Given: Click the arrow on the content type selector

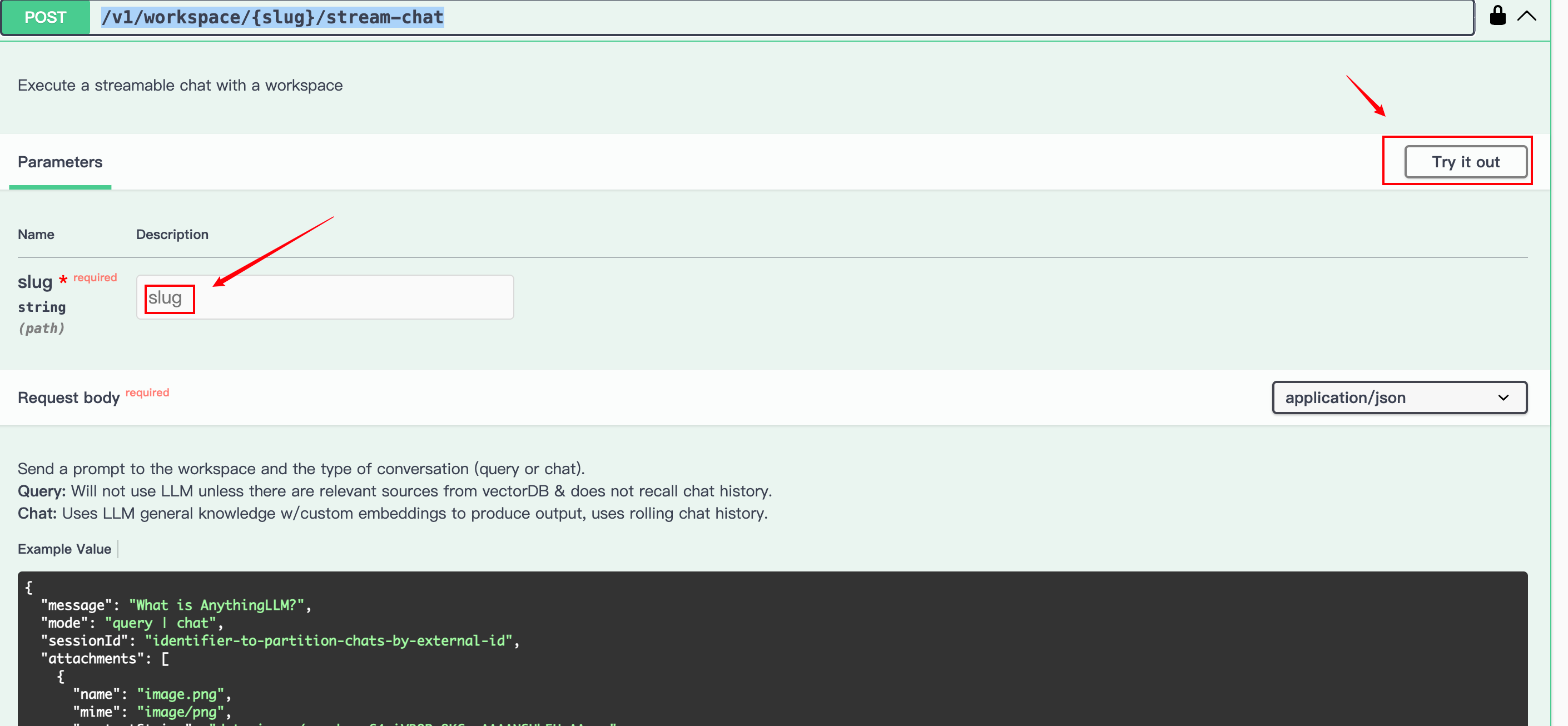Looking at the screenshot, I should 1503,397.
